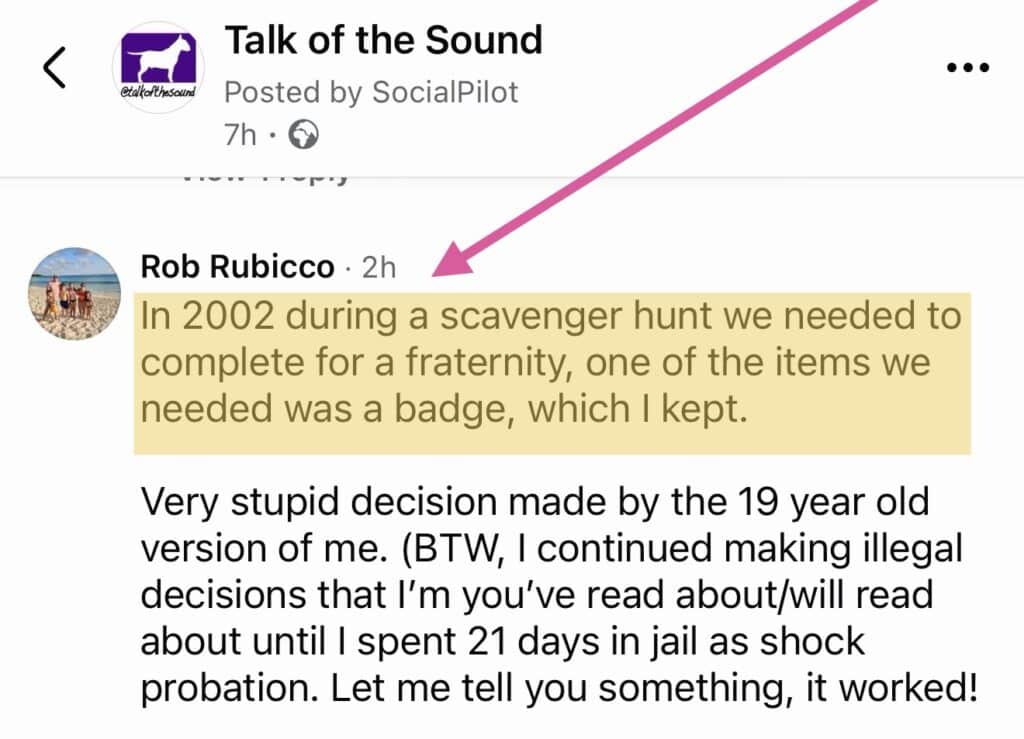Click the line starting 'In 2002 during'
Image resolution: width=1024 pixels, height=739 pixels.
point(550,317)
